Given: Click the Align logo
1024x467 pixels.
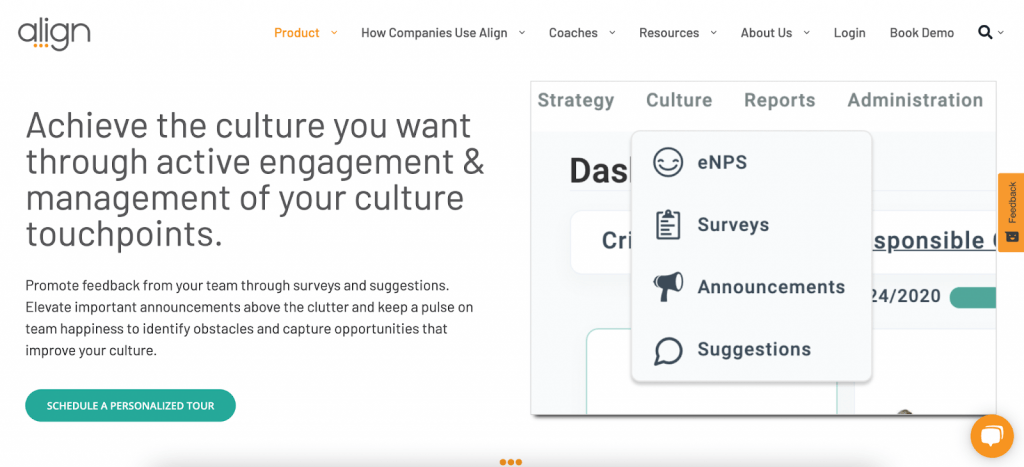Looking at the screenshot, I should pyautogui.click(x=54, y=33).
